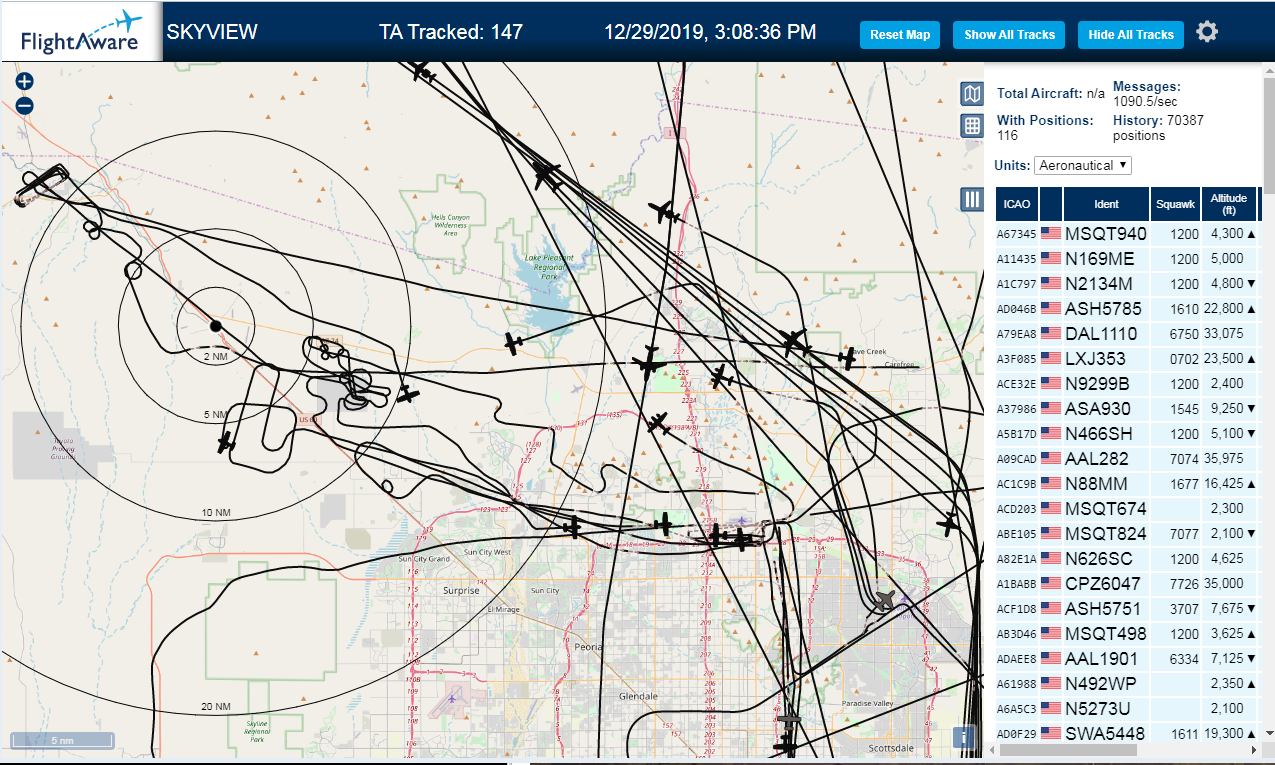This screenshot has height=765, width=1275.
Task: Select the ASA930 aircraft row
Action: pos(1127,408)
